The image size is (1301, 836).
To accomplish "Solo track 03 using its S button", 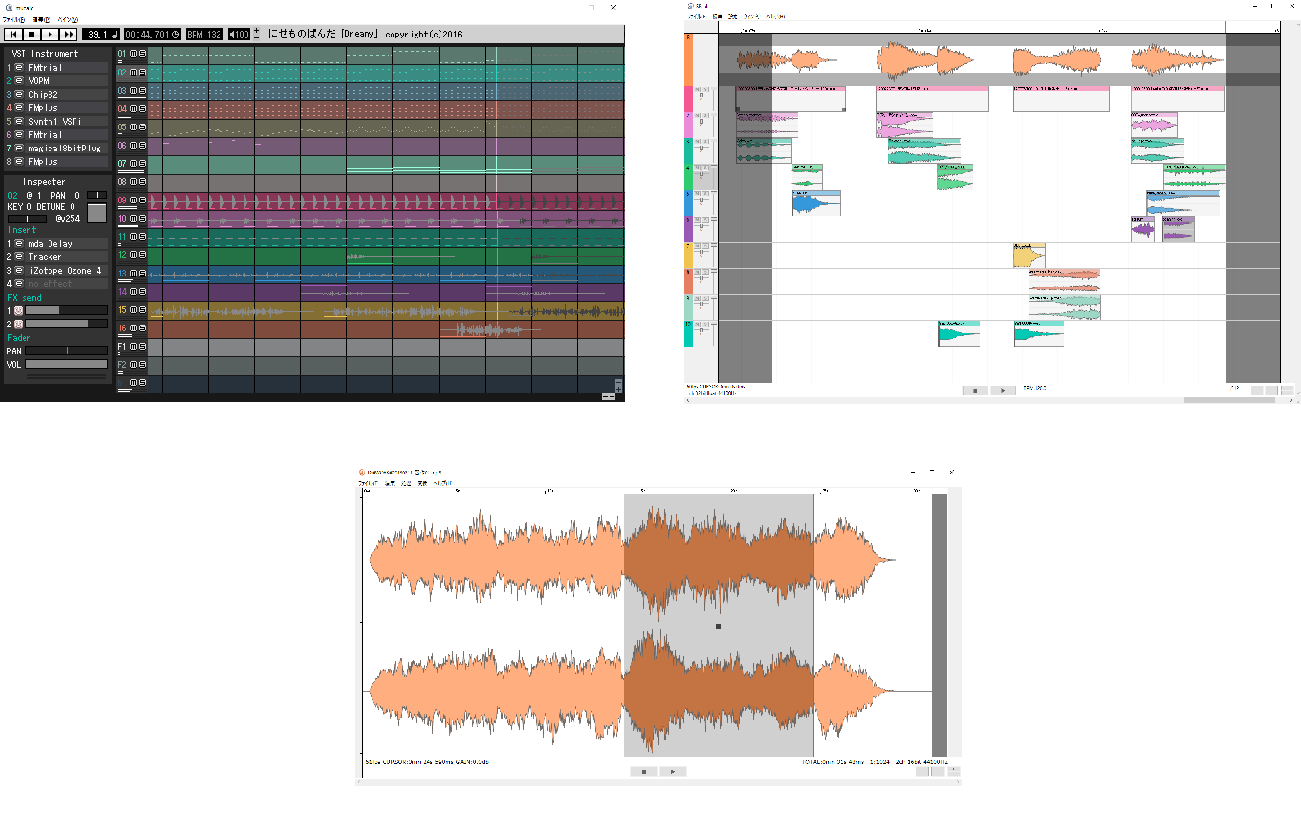I will (x=143, y=90).
